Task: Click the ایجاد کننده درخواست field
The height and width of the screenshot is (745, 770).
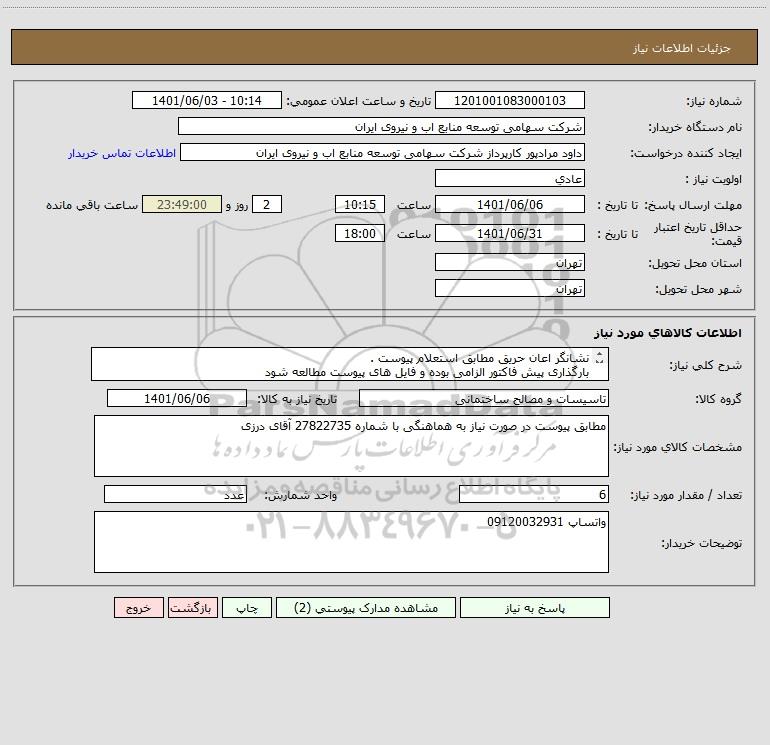Action: 383,152
